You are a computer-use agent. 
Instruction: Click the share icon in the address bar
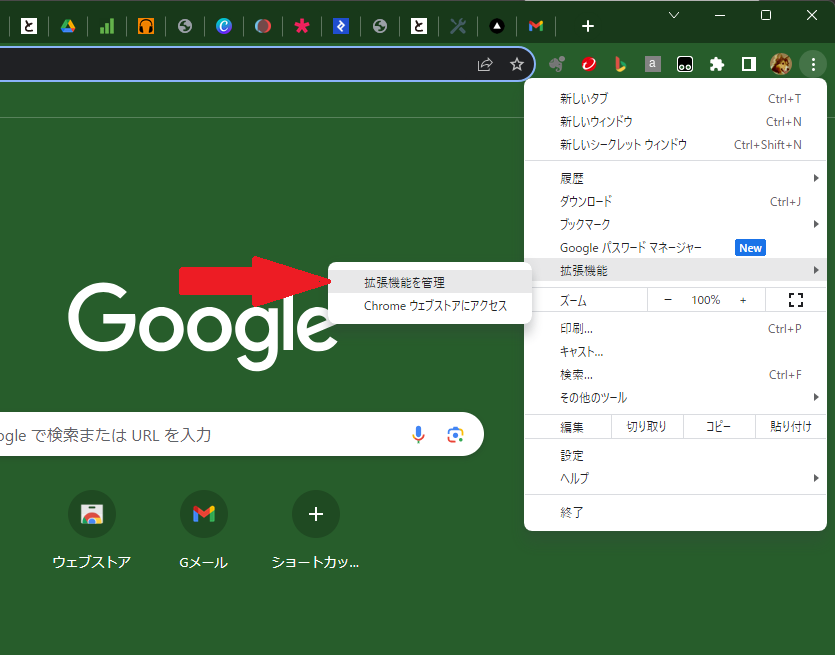[484, 63]
